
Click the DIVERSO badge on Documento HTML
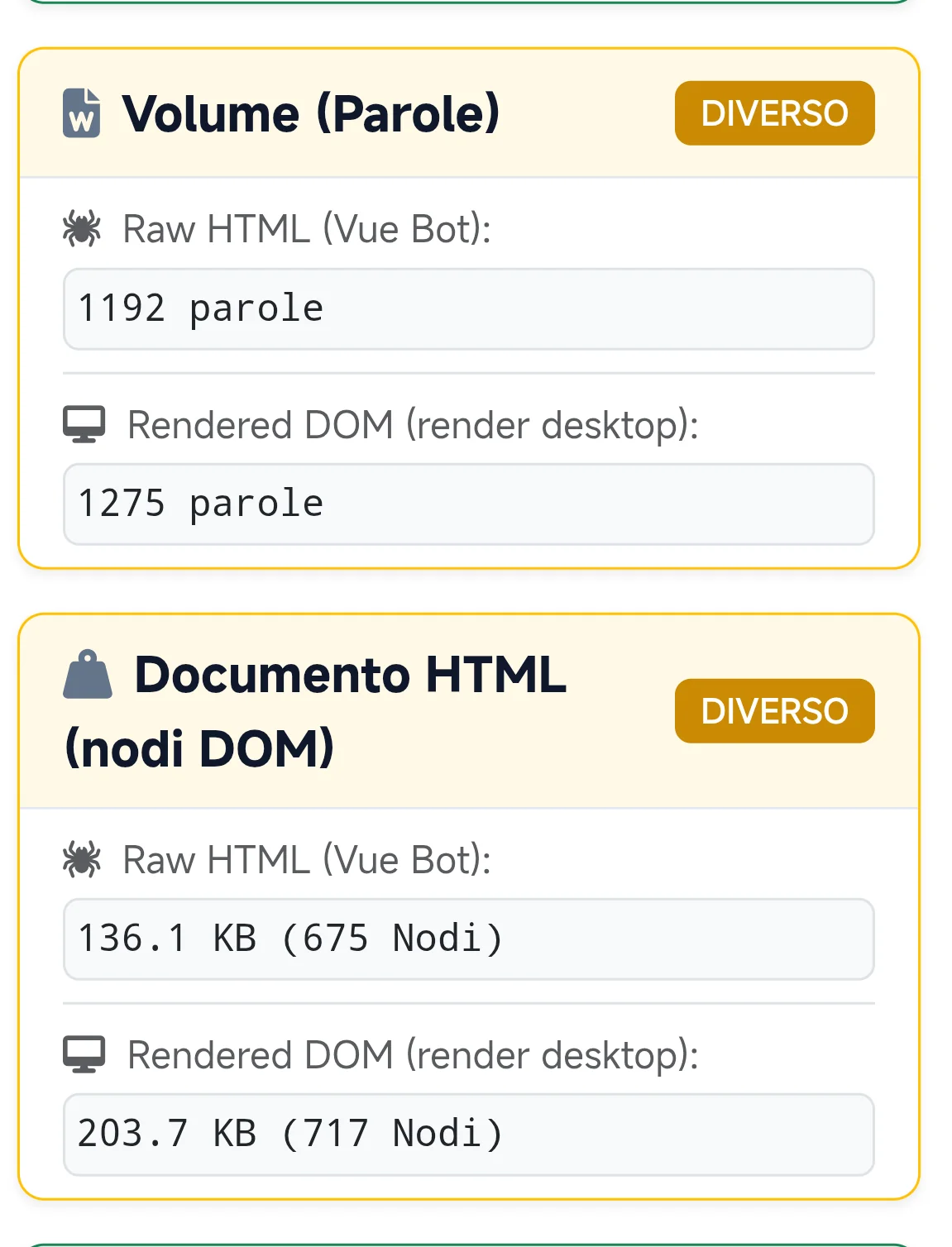pos(775,711)
